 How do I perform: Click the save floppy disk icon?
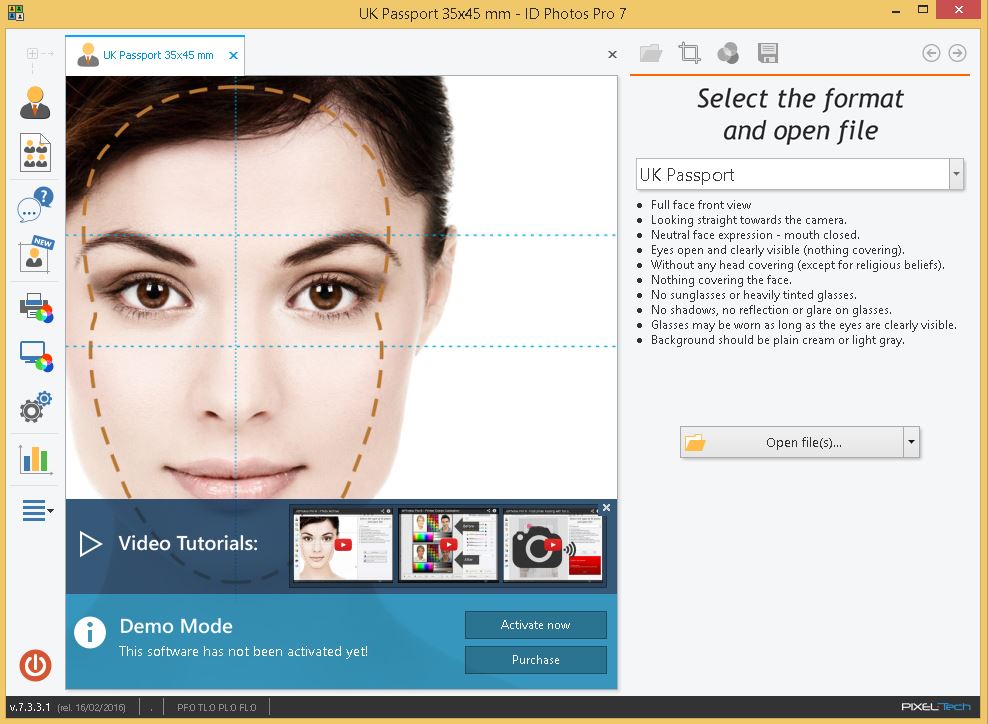click(767, 53)
